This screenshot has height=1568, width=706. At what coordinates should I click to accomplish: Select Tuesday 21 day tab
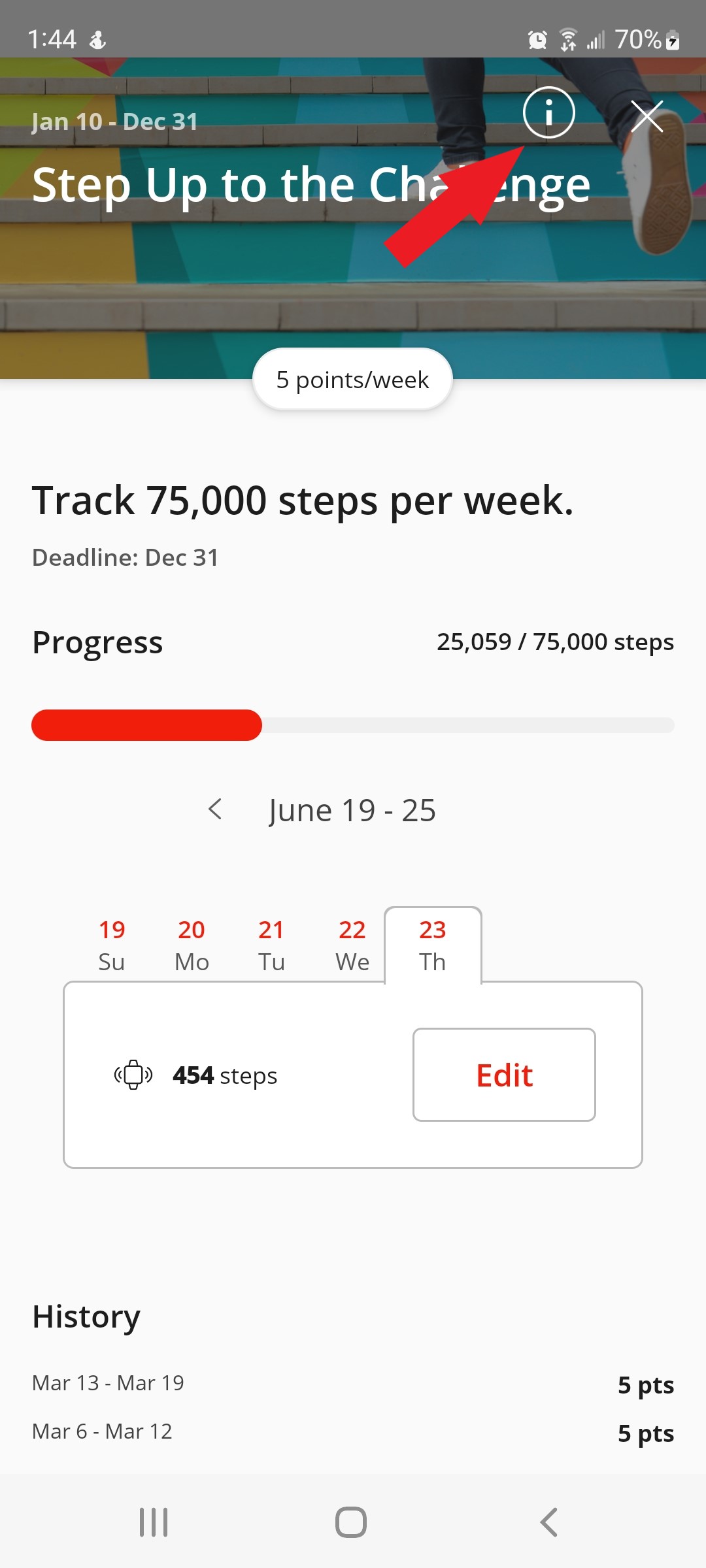[271, 945]
